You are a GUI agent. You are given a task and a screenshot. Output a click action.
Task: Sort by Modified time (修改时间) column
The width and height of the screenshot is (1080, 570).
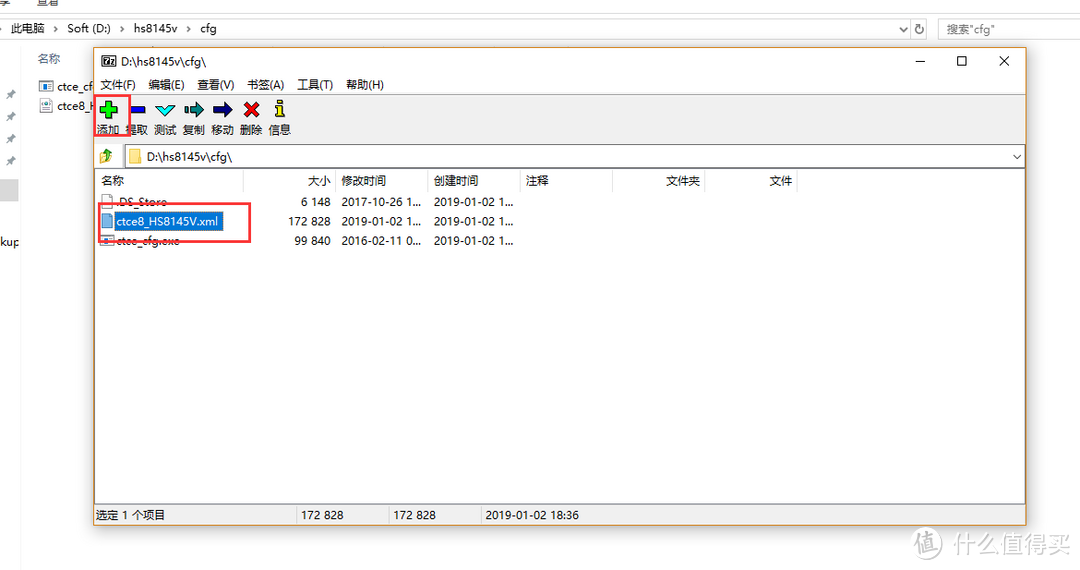[x=382, y=181]
